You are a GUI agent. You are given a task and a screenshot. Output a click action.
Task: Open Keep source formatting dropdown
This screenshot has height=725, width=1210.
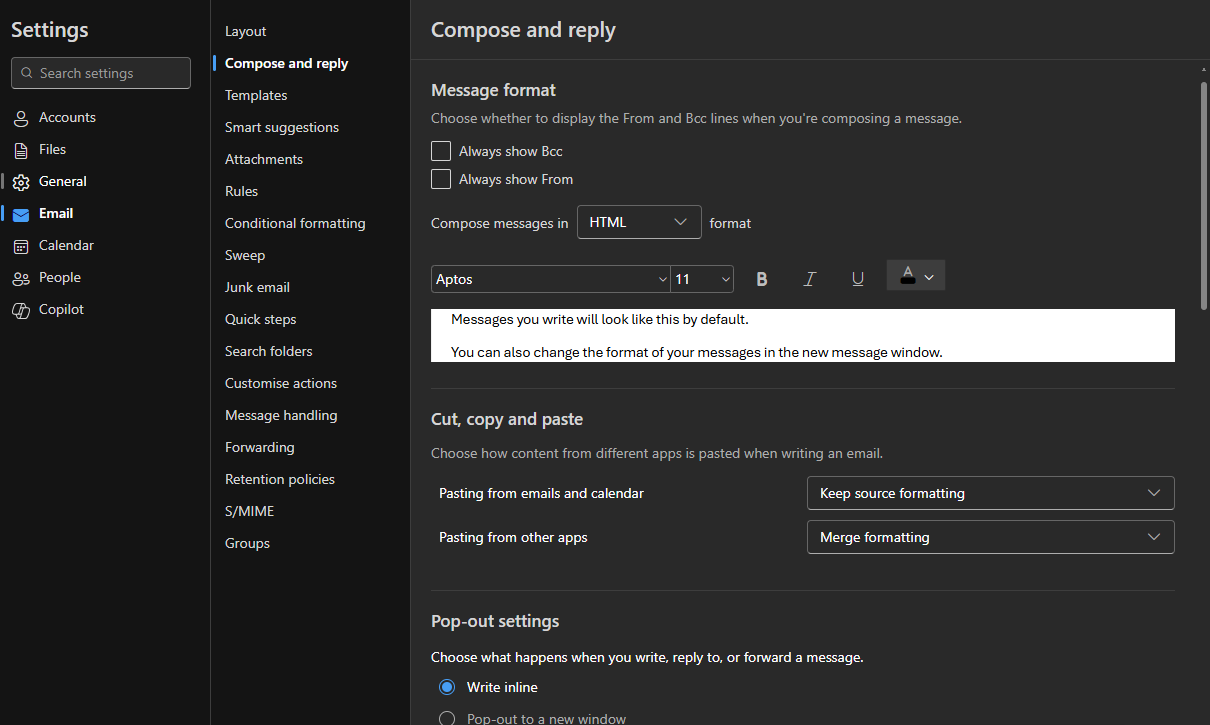pyautogui.click(x=991, y=493)
